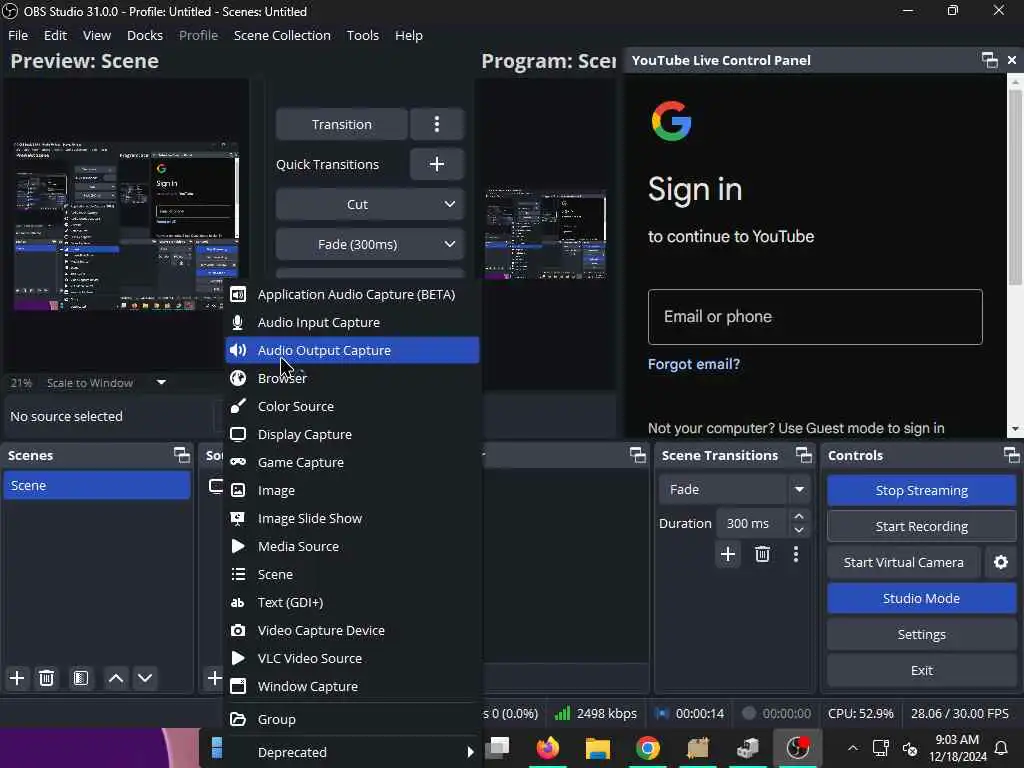Click OBS Studio taskbar icon
The image size is (1024, 768).
tap(797, 748)
